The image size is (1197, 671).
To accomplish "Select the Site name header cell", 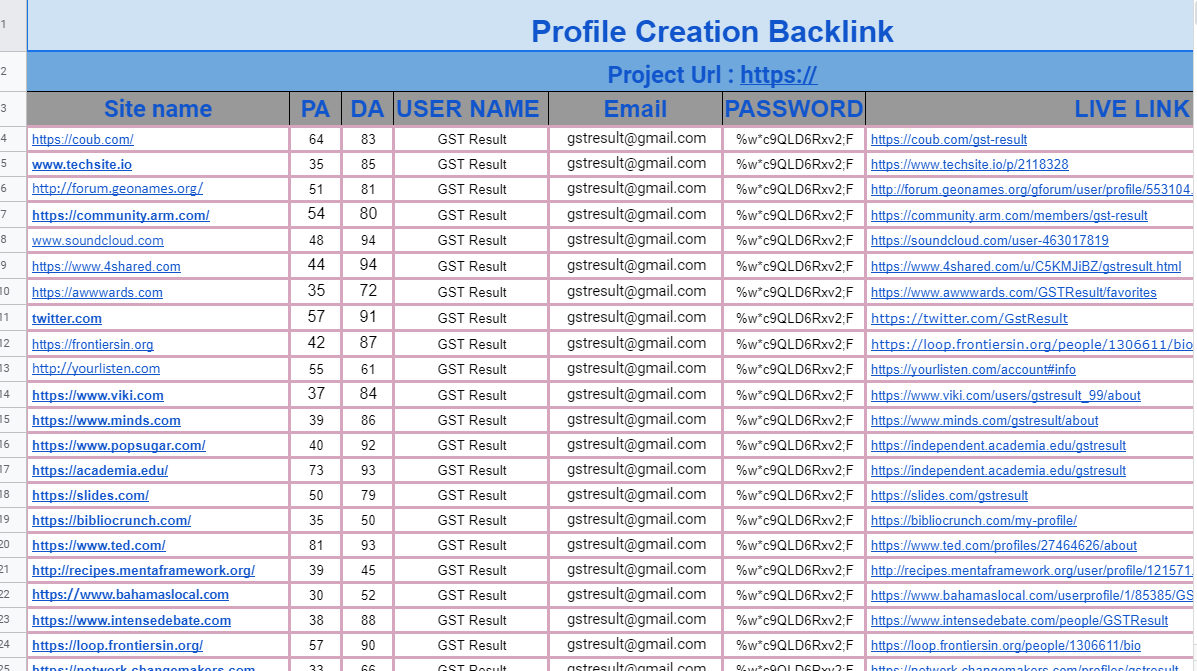I will [157, 108].
